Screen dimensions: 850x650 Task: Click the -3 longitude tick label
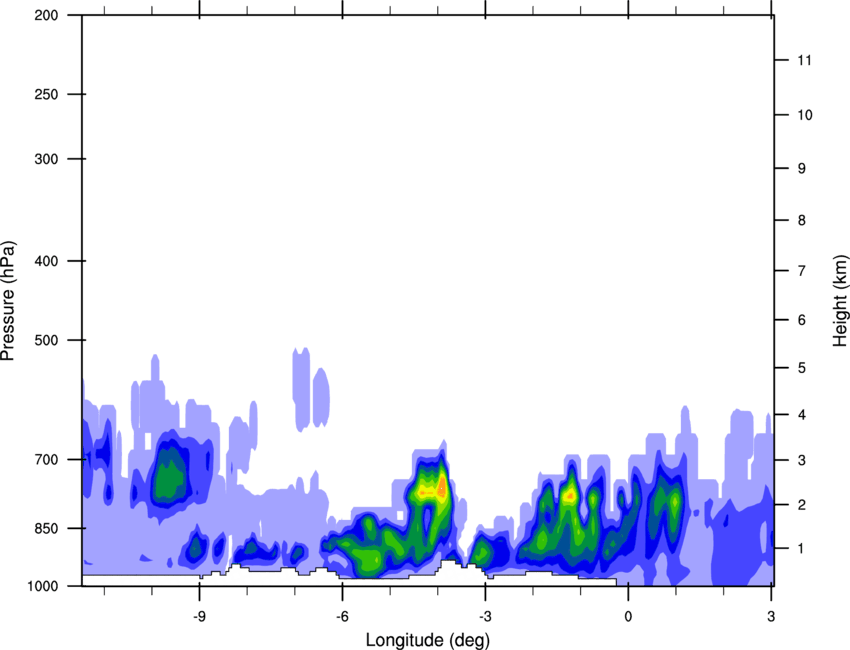click(x=485, y=616)
